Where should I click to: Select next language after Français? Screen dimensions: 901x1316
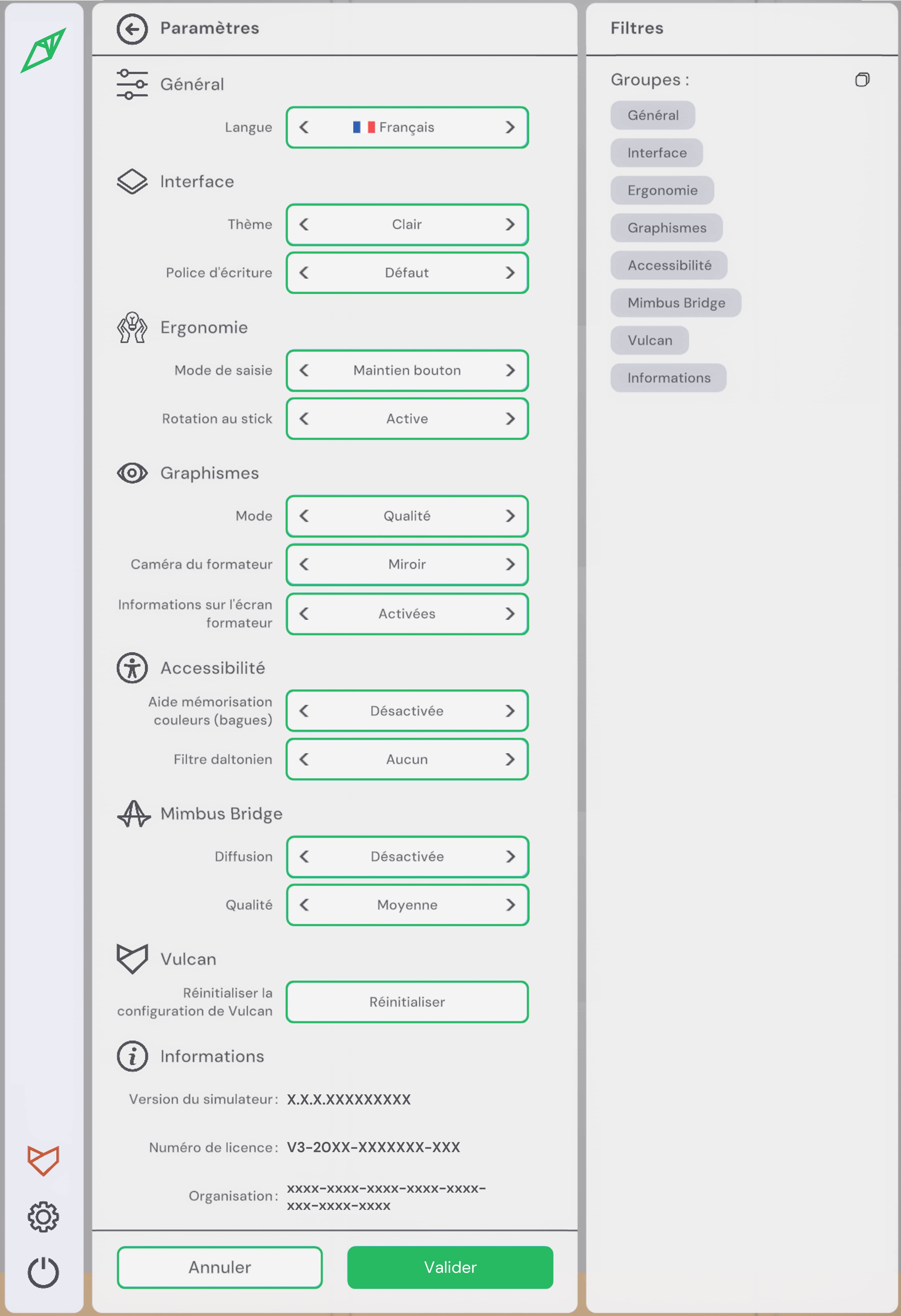(x=510, y=127)
